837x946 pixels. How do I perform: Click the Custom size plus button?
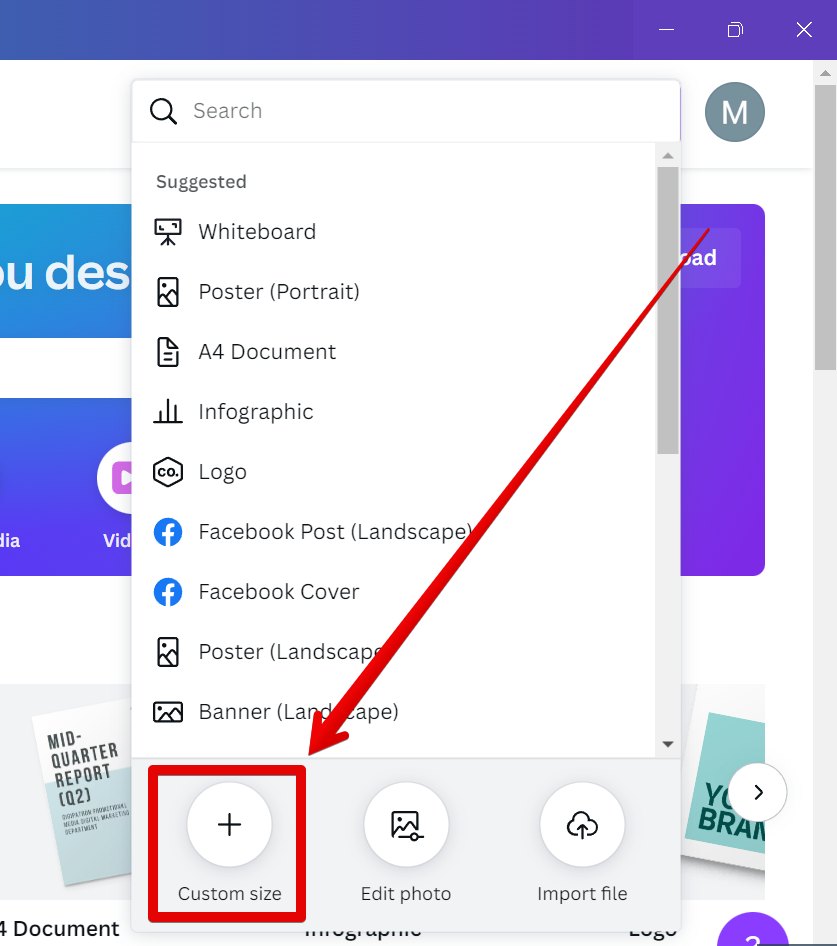point(229,825)
